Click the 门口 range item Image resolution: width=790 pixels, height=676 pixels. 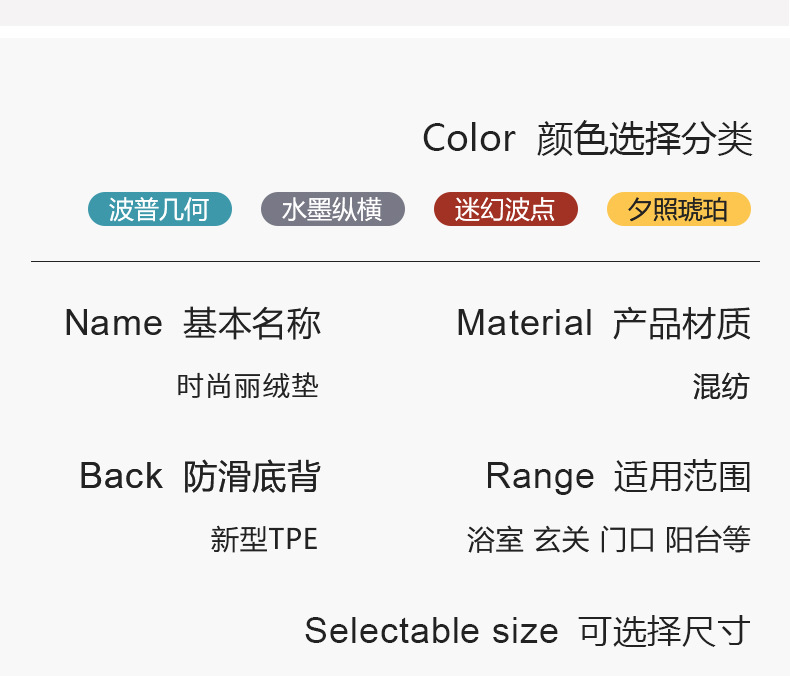coord(628,540)
